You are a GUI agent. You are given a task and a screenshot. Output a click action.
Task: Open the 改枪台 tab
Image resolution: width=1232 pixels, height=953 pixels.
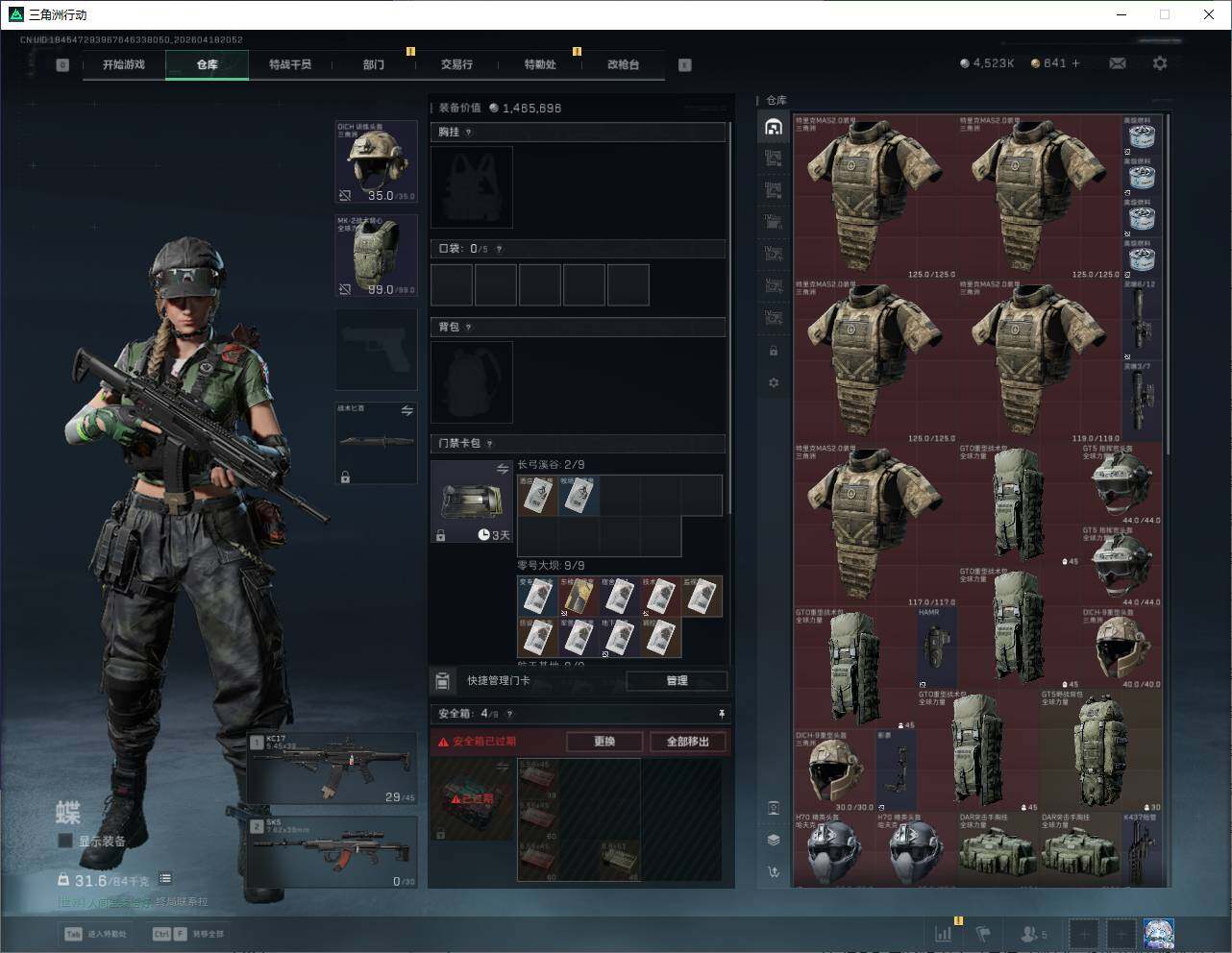(x=623, y=64)
